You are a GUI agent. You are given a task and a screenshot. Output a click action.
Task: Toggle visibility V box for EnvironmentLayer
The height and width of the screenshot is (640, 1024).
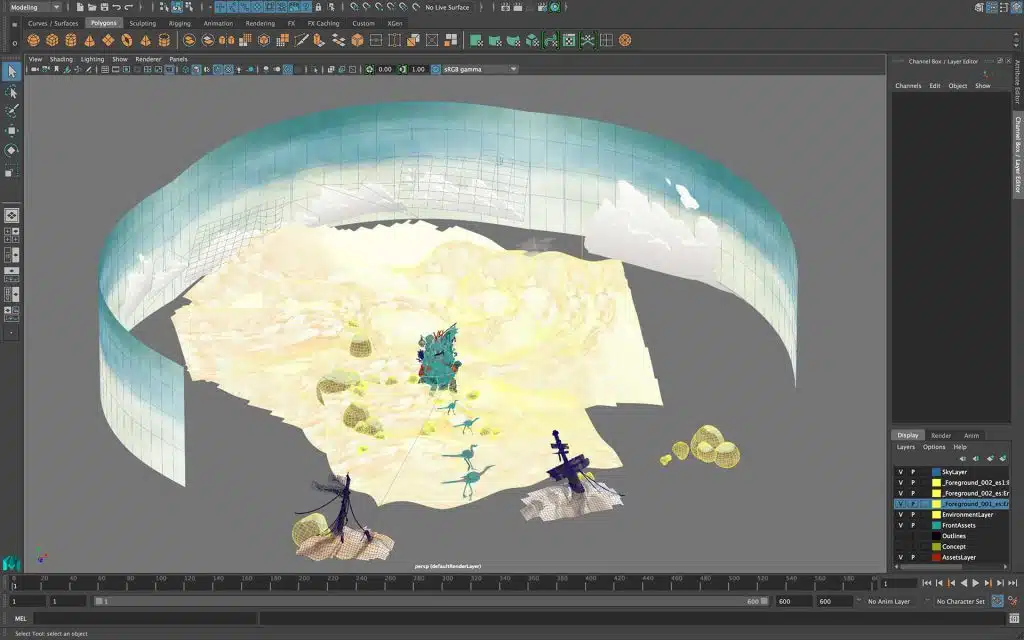click(x=900, y=515)
